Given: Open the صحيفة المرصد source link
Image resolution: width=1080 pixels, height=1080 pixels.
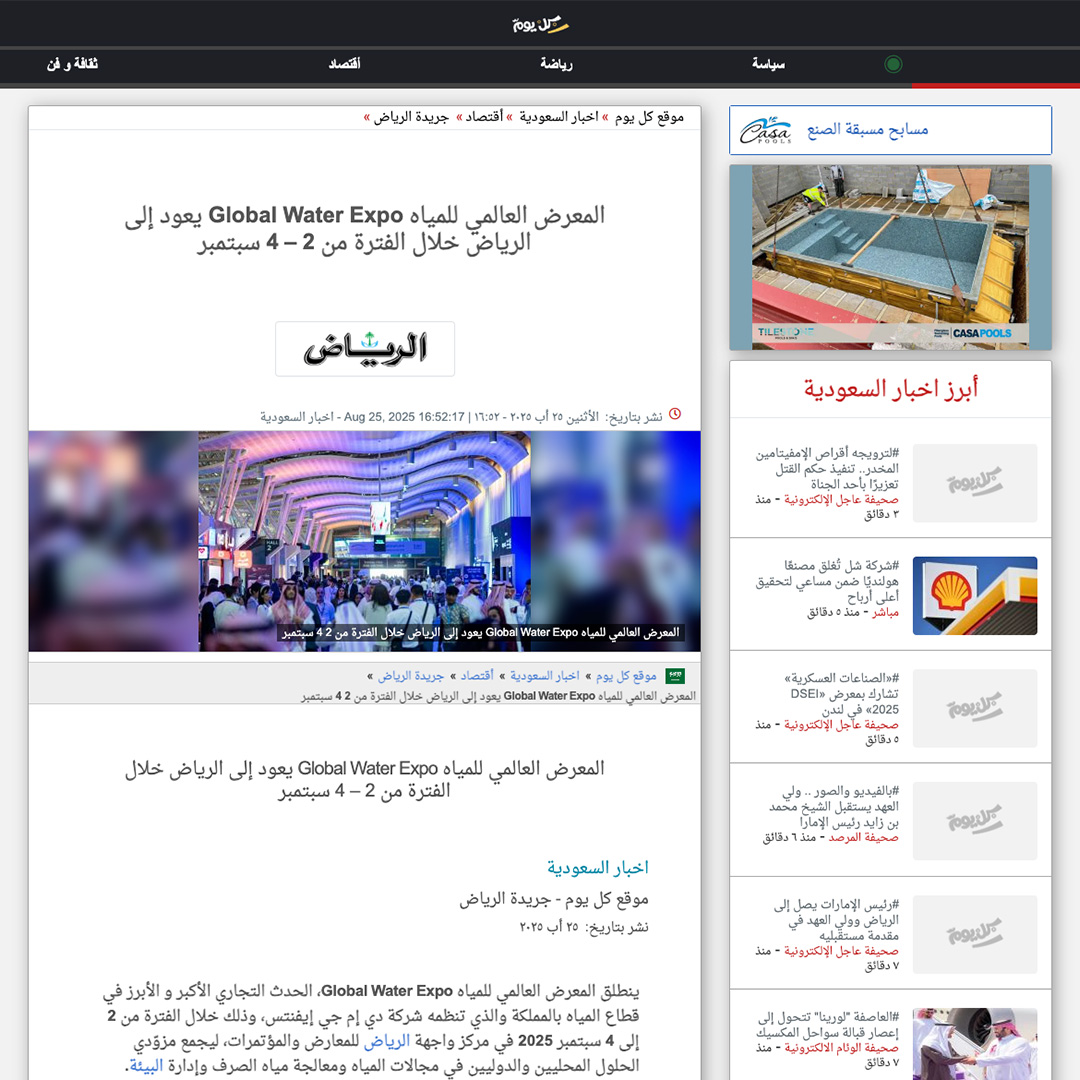Looking at the screenshot, I should [x=864, y=838].
